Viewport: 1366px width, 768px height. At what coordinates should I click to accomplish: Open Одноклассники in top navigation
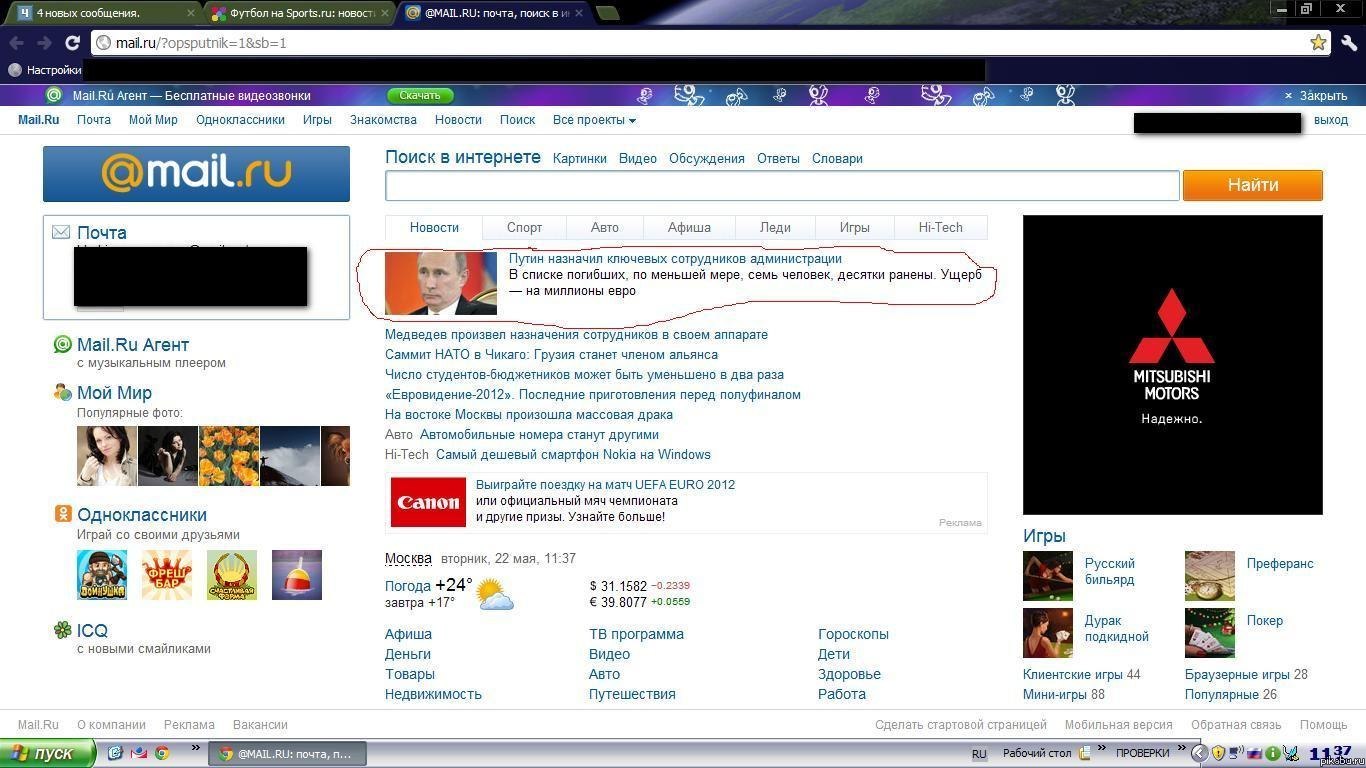[241, 120]
